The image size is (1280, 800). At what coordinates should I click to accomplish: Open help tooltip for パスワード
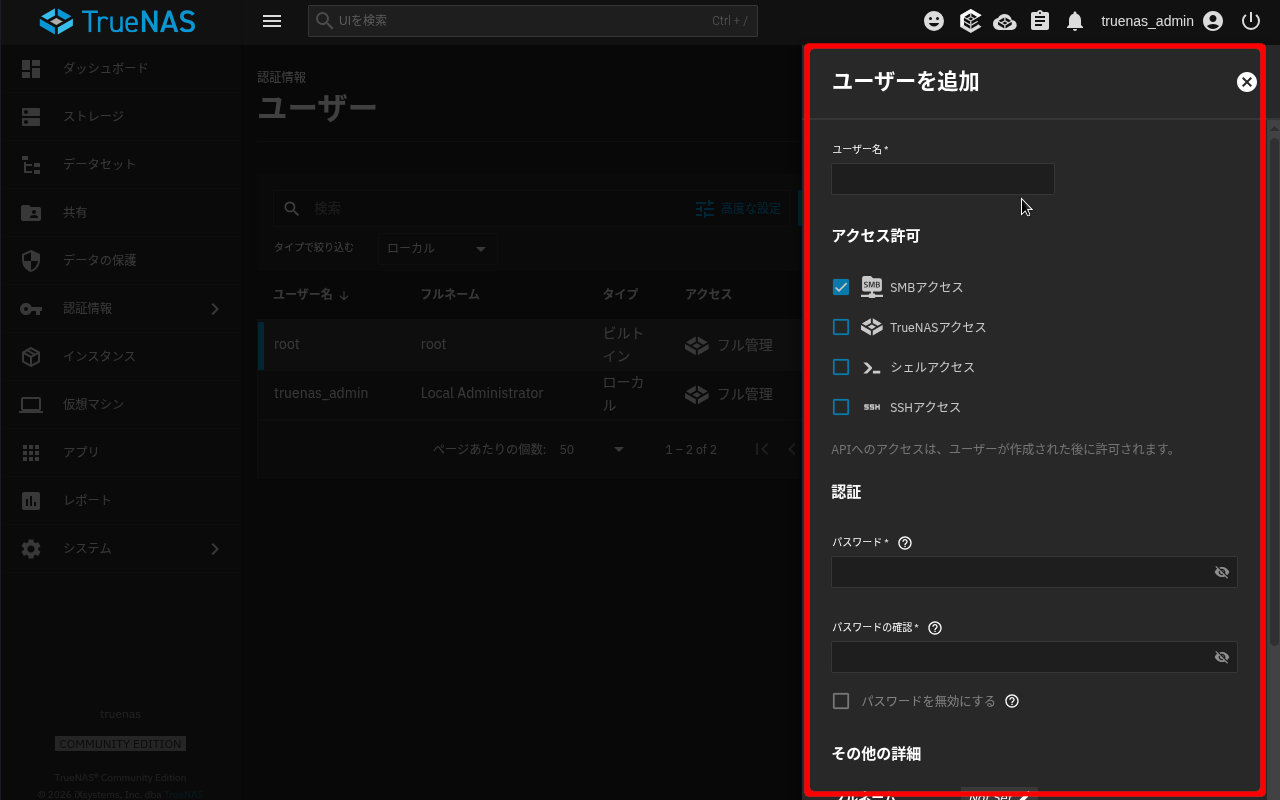click(905, 543)
